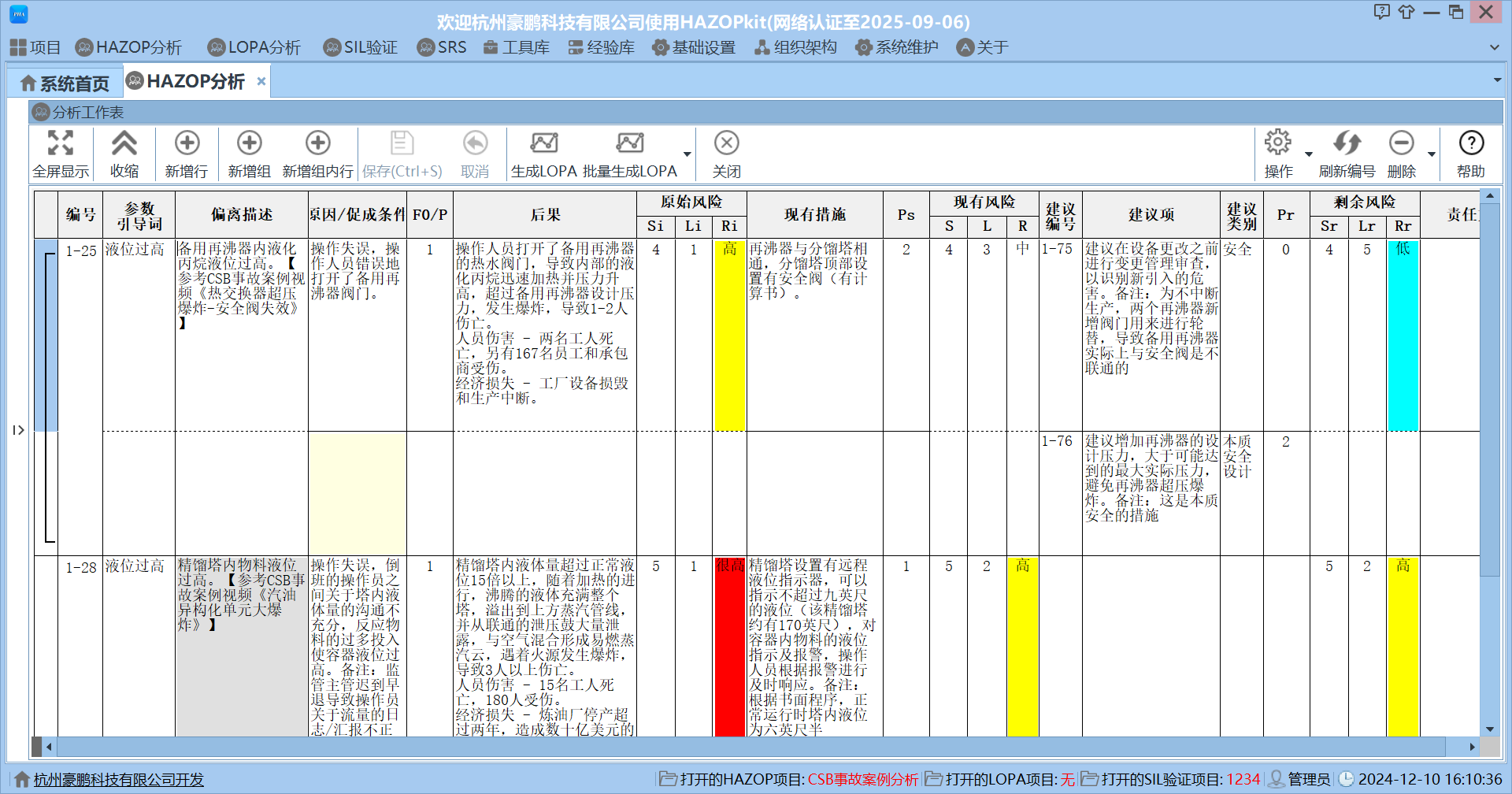Expand the LOPA generation dropdown arrow
Viewport: 1512px width, 794px height.
(687, 154)
